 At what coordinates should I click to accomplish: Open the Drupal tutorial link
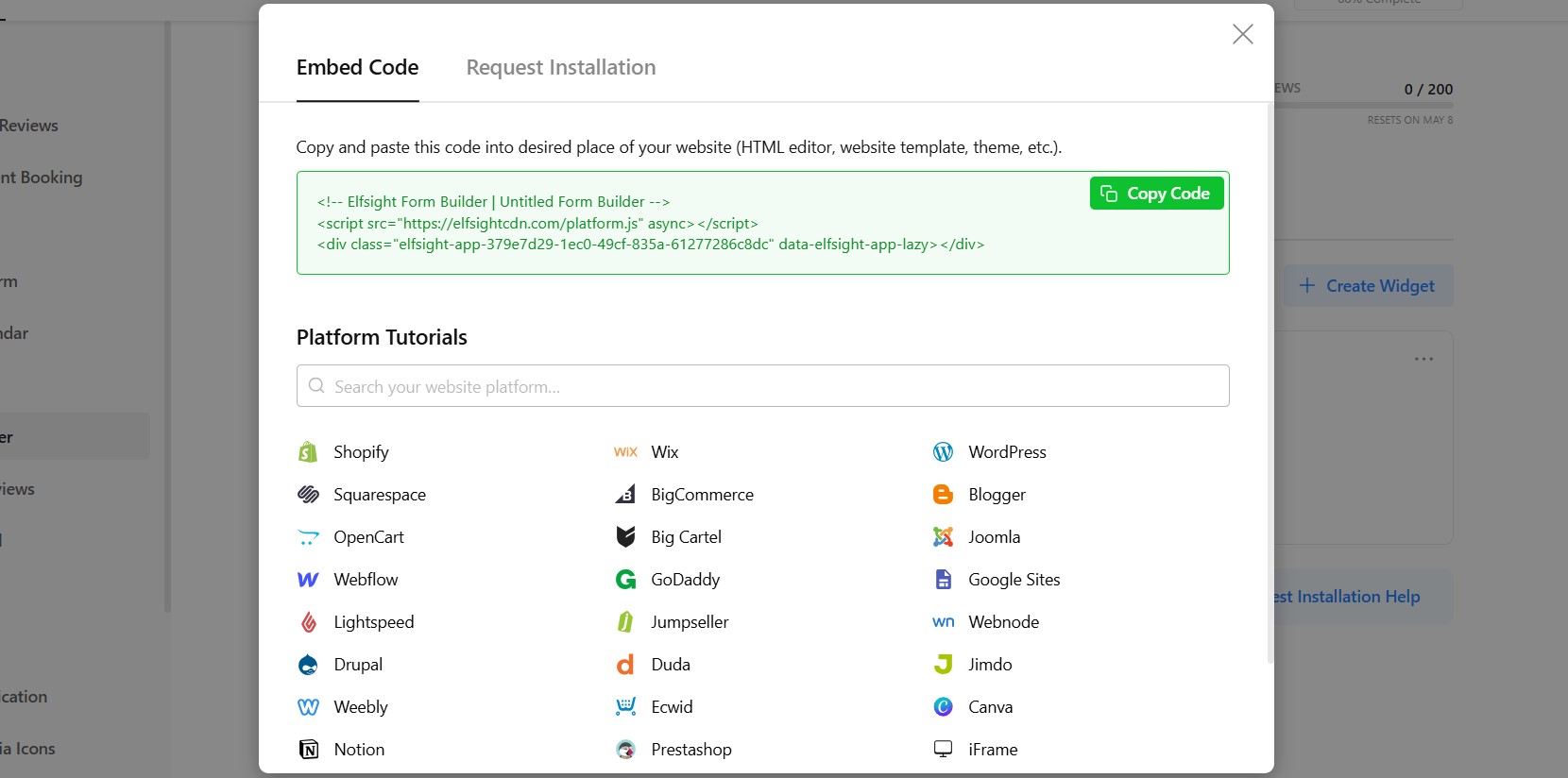coord(358,665)
